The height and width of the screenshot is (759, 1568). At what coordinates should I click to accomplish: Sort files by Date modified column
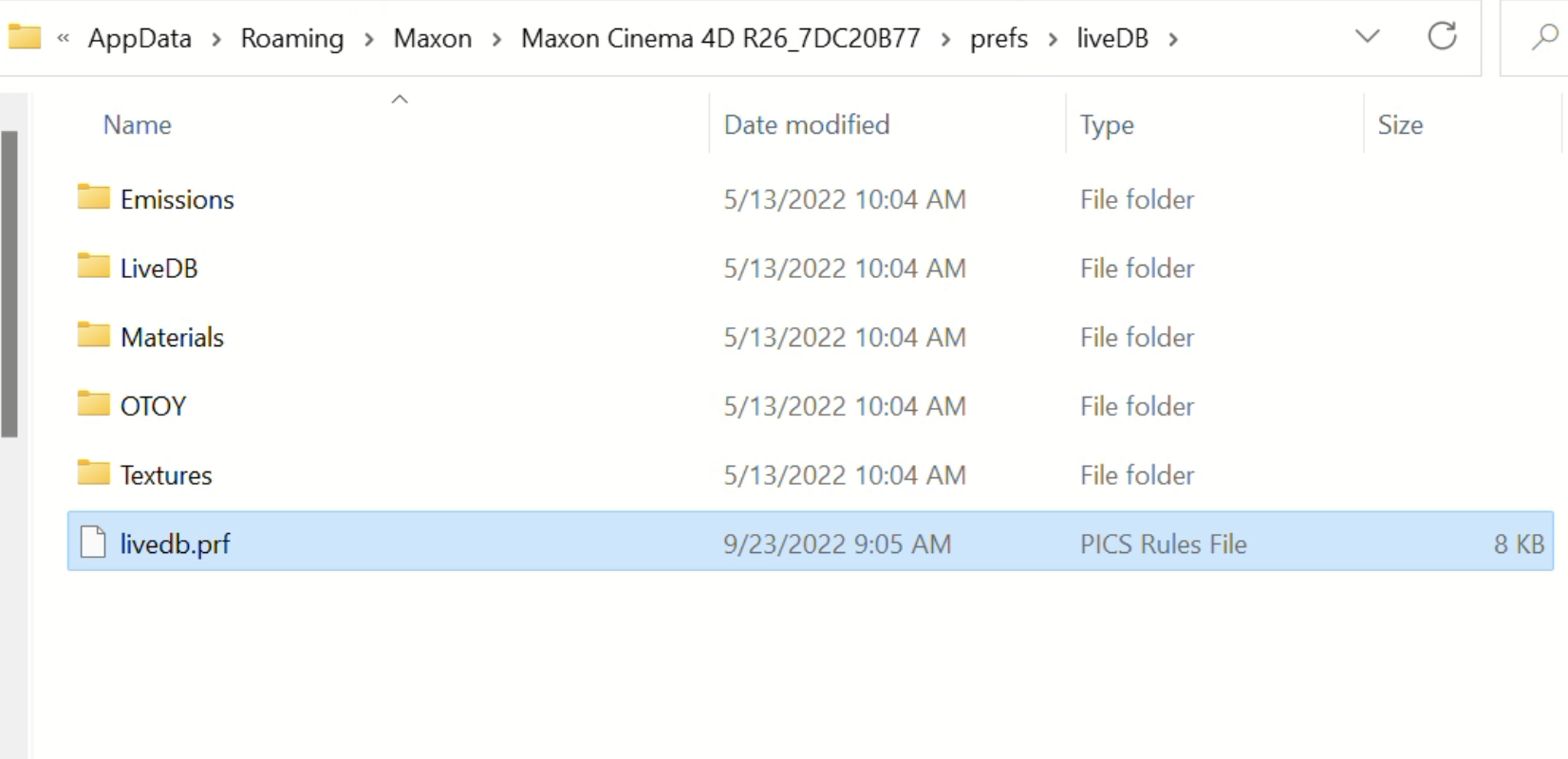pyautogui.click(x=807, y=125)
